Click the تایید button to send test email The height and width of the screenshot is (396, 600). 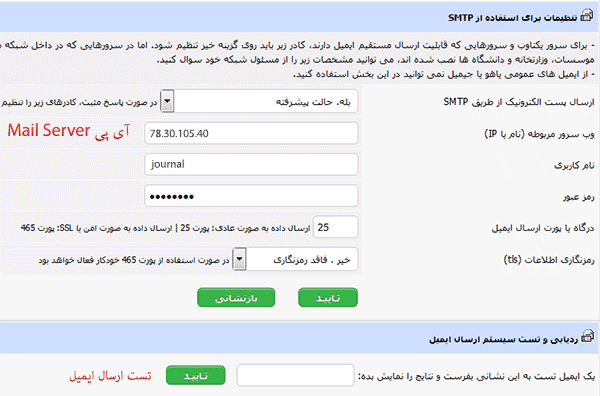[x=196, y=375]
